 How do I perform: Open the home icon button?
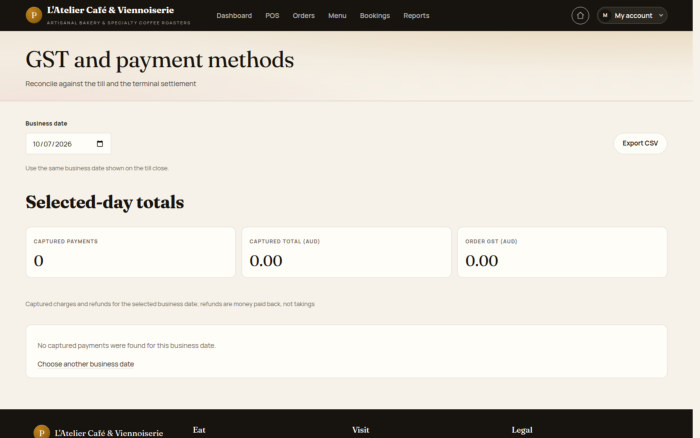pyautogui.click(x=580, y=16)
